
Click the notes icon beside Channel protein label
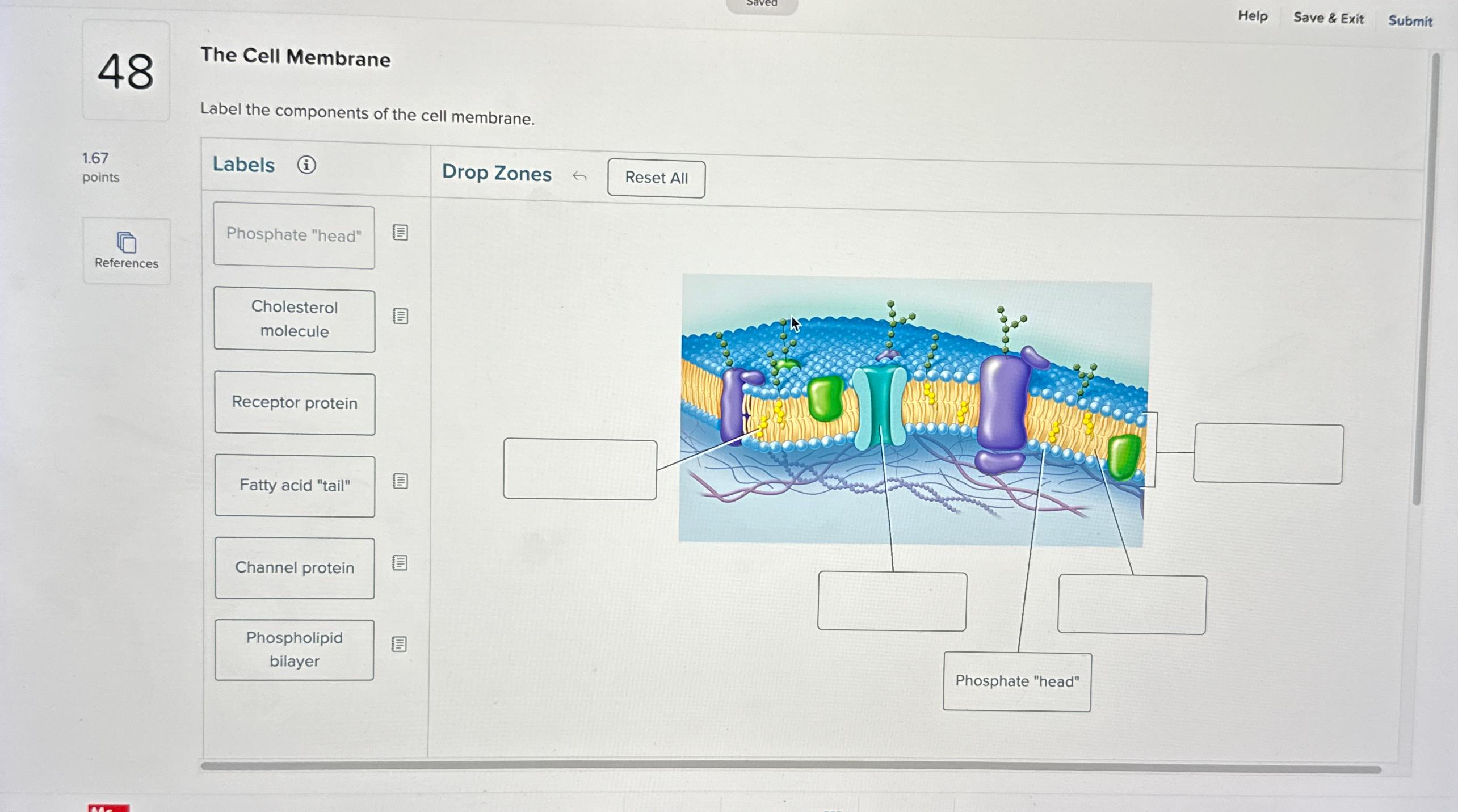coord(400,563)
